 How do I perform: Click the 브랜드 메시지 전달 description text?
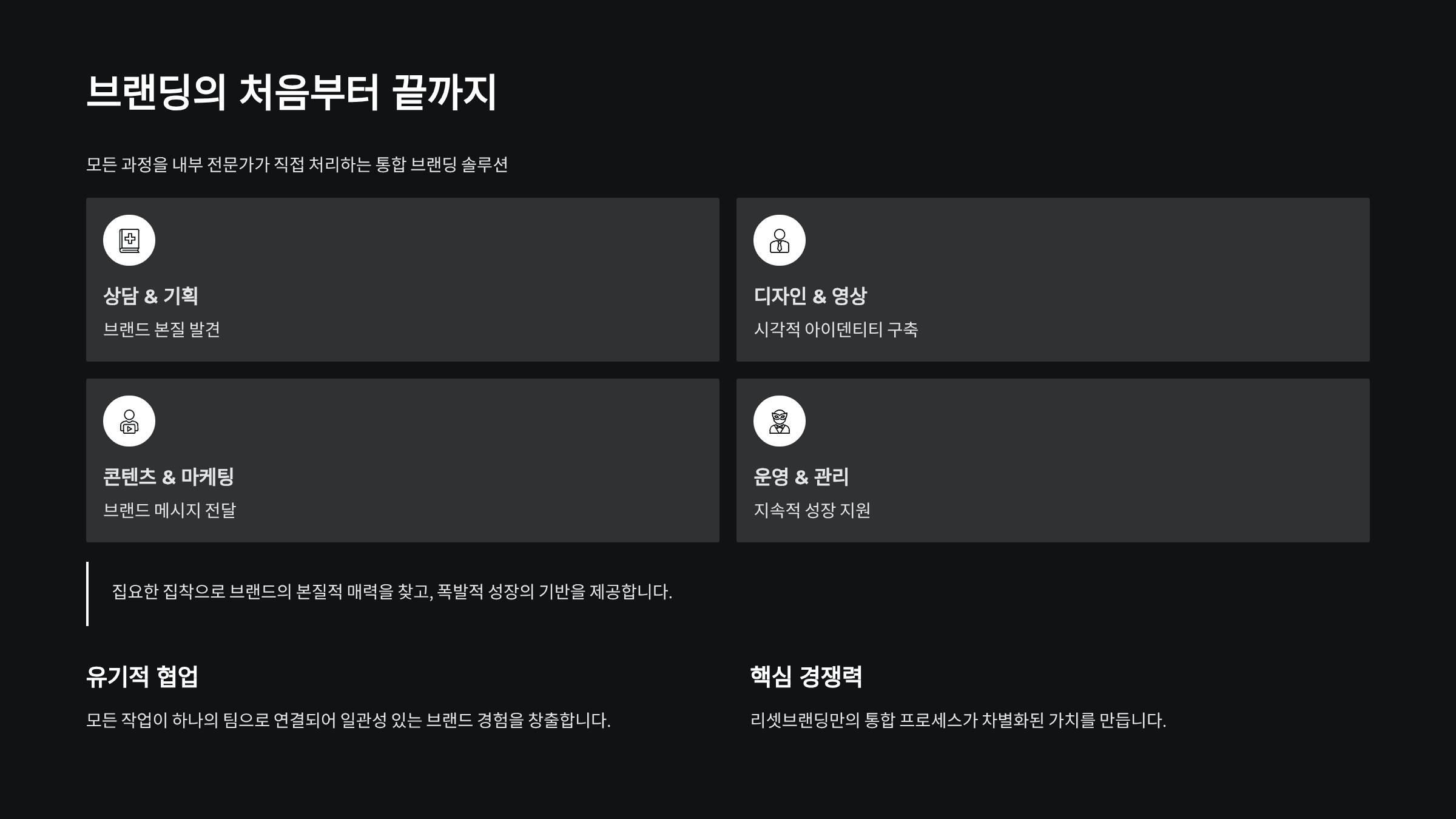169,510
